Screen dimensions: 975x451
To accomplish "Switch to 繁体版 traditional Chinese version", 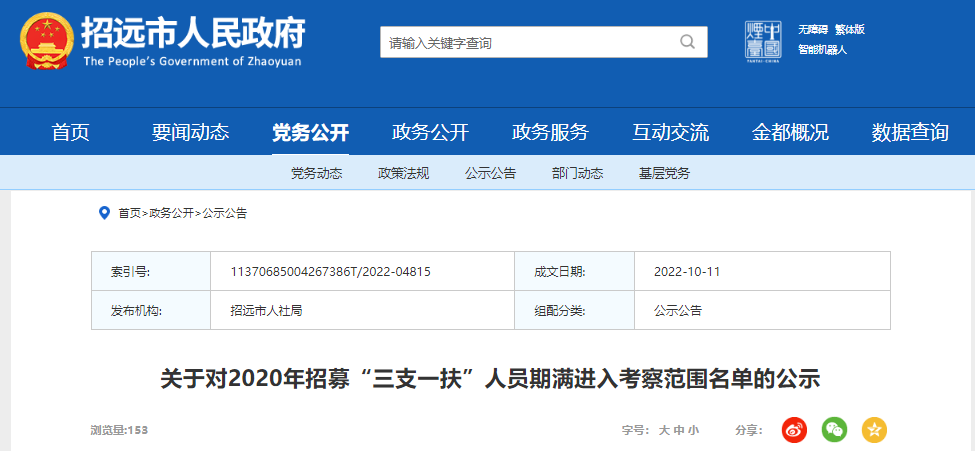I will point(850,30).
